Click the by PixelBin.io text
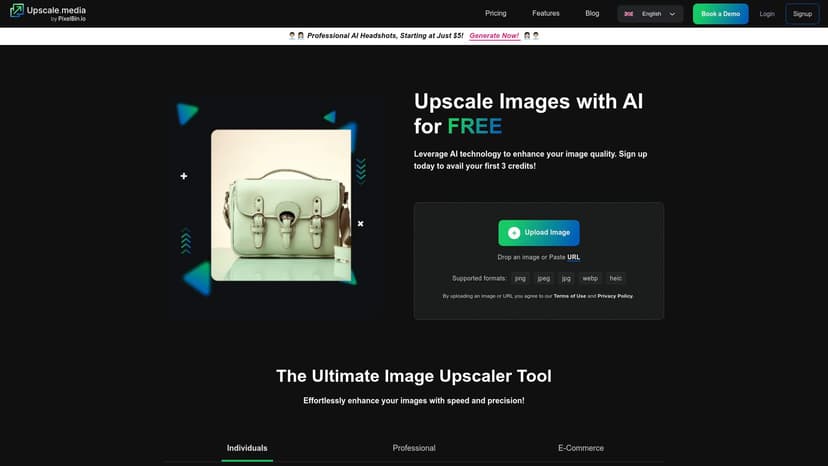The width and height of the screenshot is (828, 466). point(68,19)
